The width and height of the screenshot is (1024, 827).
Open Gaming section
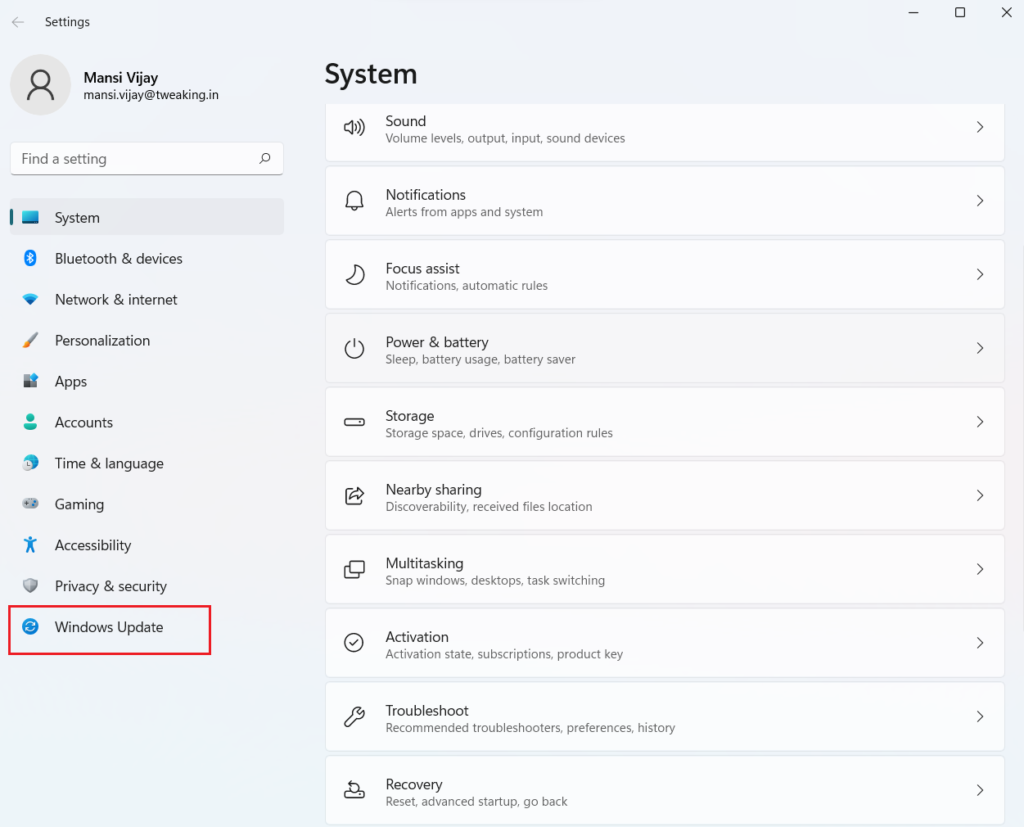click(x=147, y=504)
